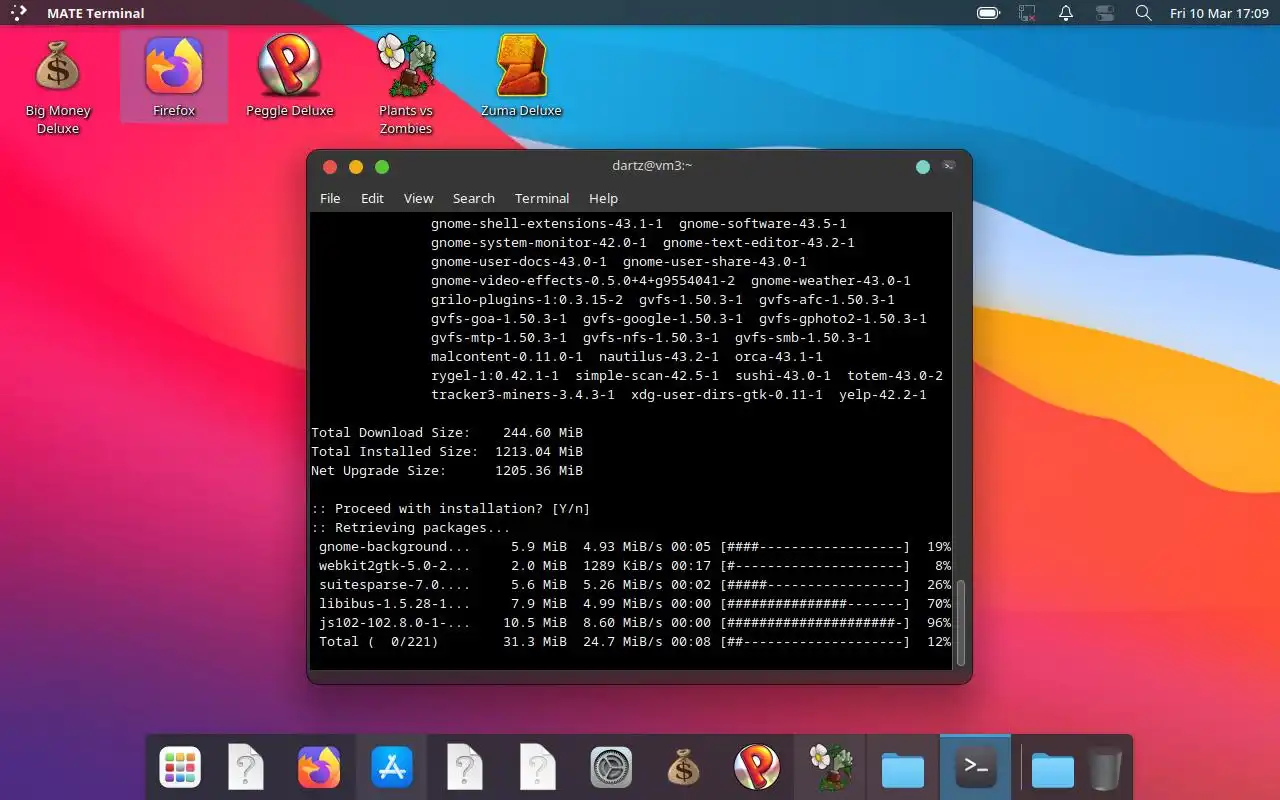Click the 'gvfs-google-1.50.3-1' package name

click(x=663, y=319)
